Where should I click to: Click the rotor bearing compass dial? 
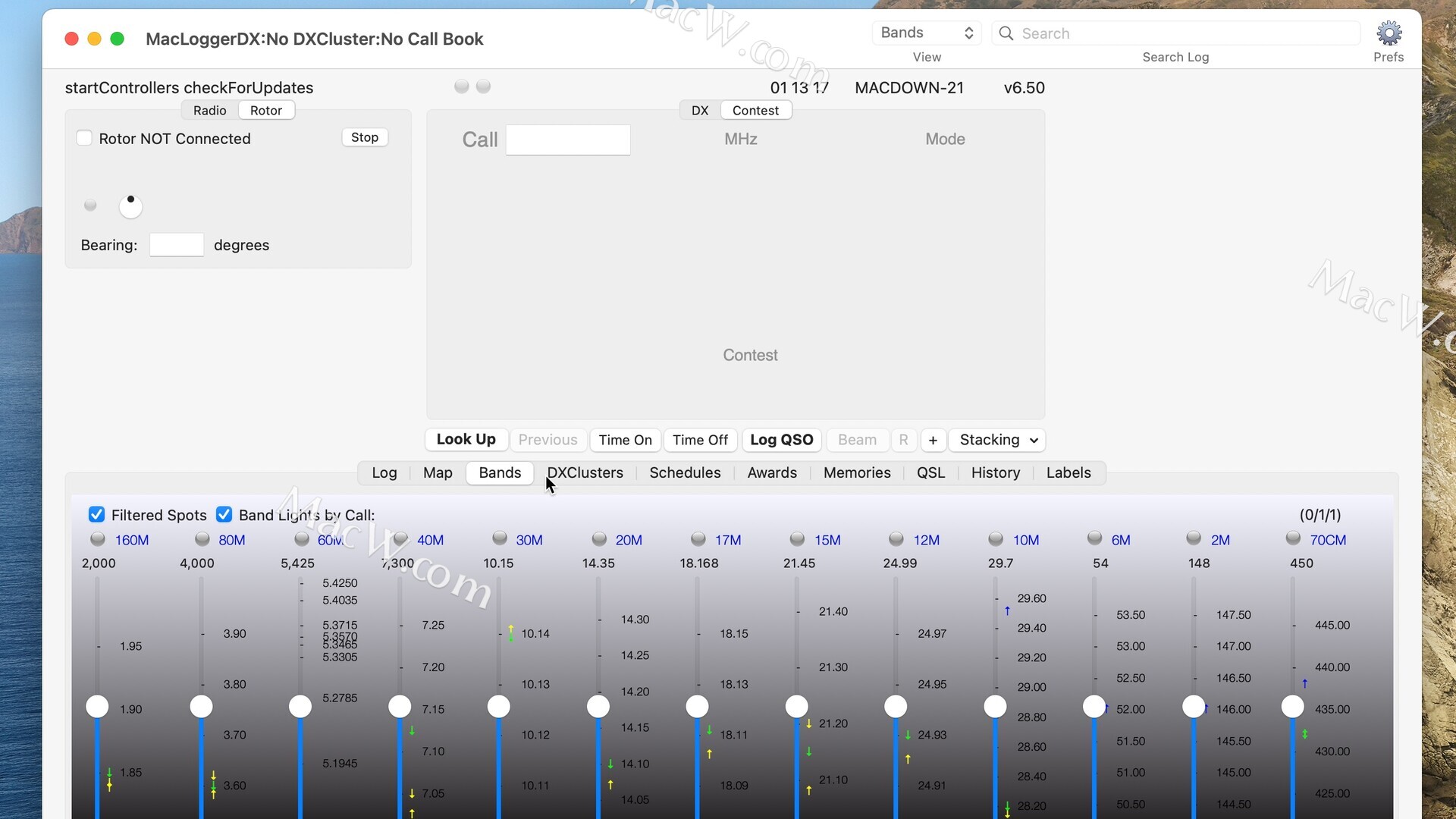(x=130, y=206)
